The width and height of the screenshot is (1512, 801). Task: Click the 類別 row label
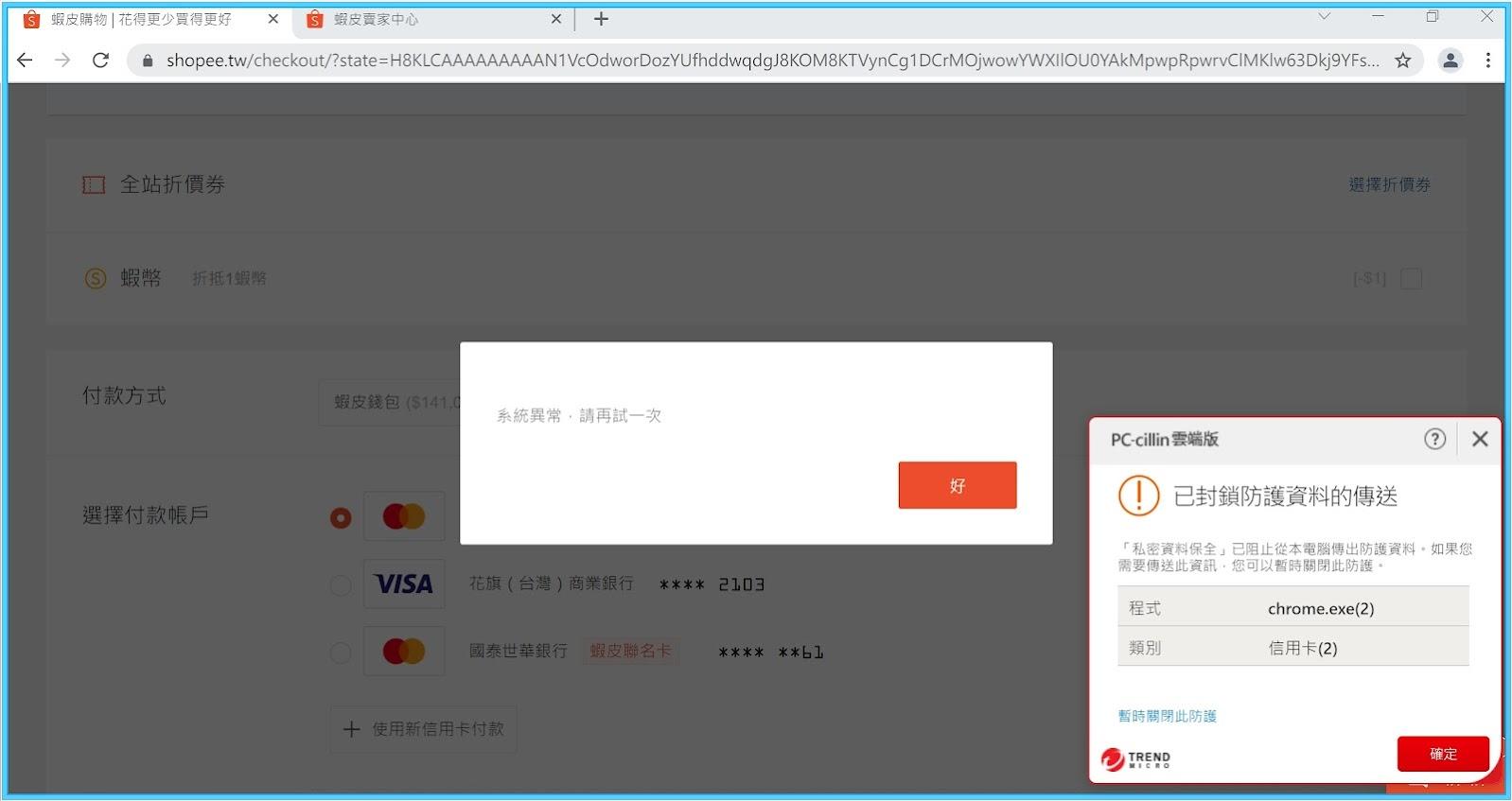(x=1145, y=648)
